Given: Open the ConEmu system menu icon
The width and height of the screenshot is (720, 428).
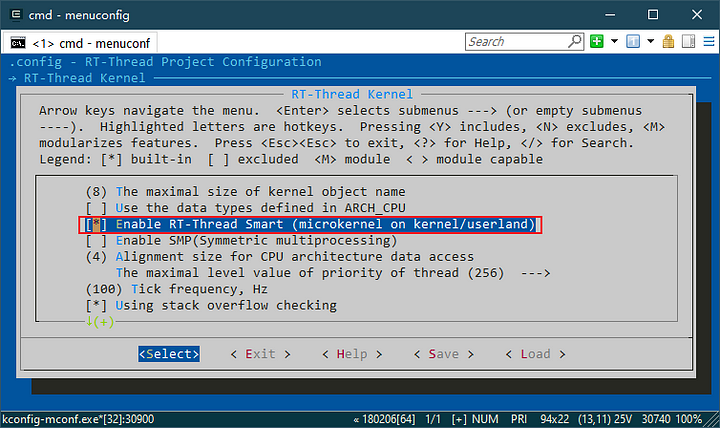Looking at the screenshot, I should pos(16,14).
